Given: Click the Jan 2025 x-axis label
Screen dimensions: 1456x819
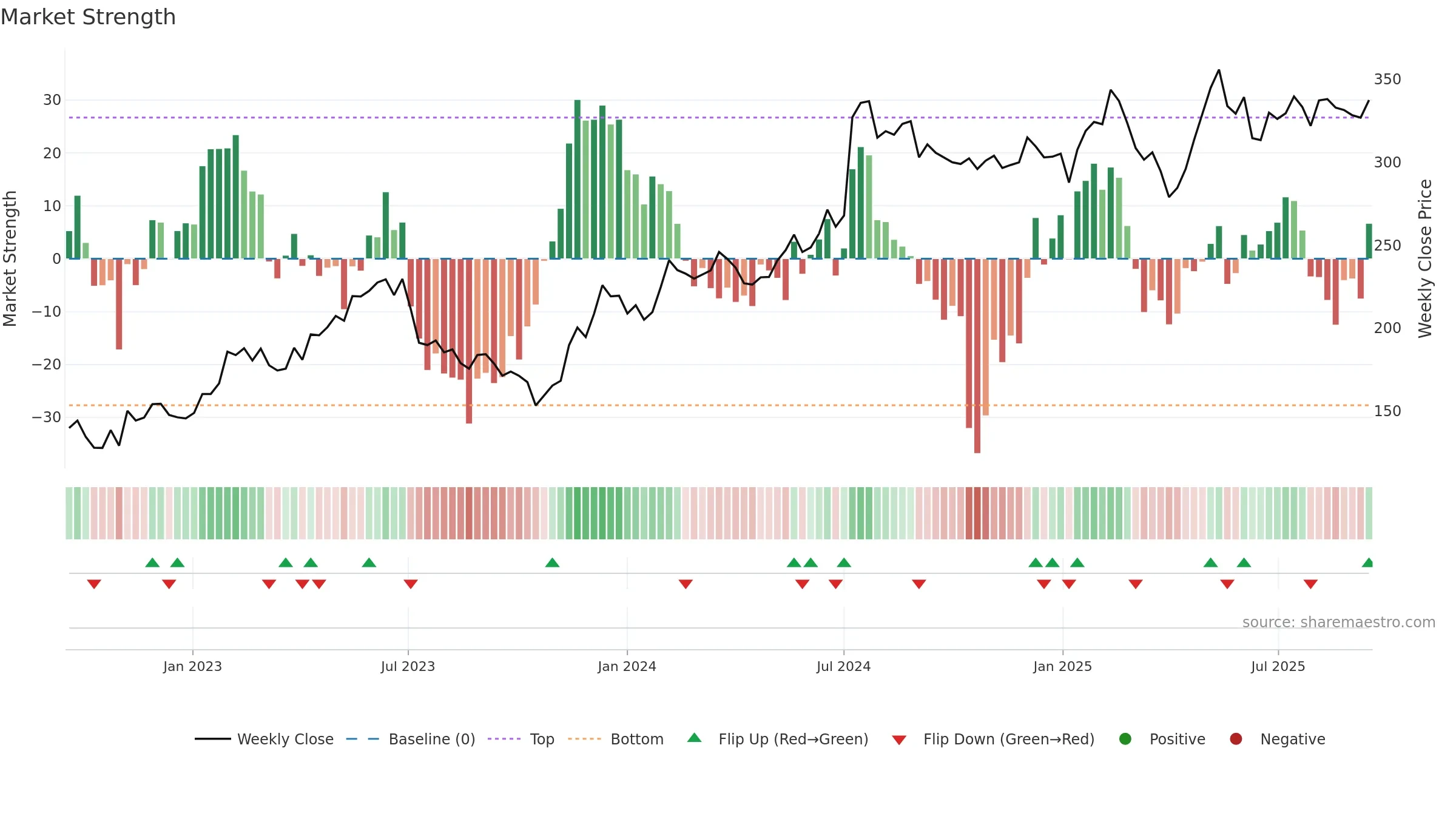Looking at the screenshot, I should click(1062, 667).
